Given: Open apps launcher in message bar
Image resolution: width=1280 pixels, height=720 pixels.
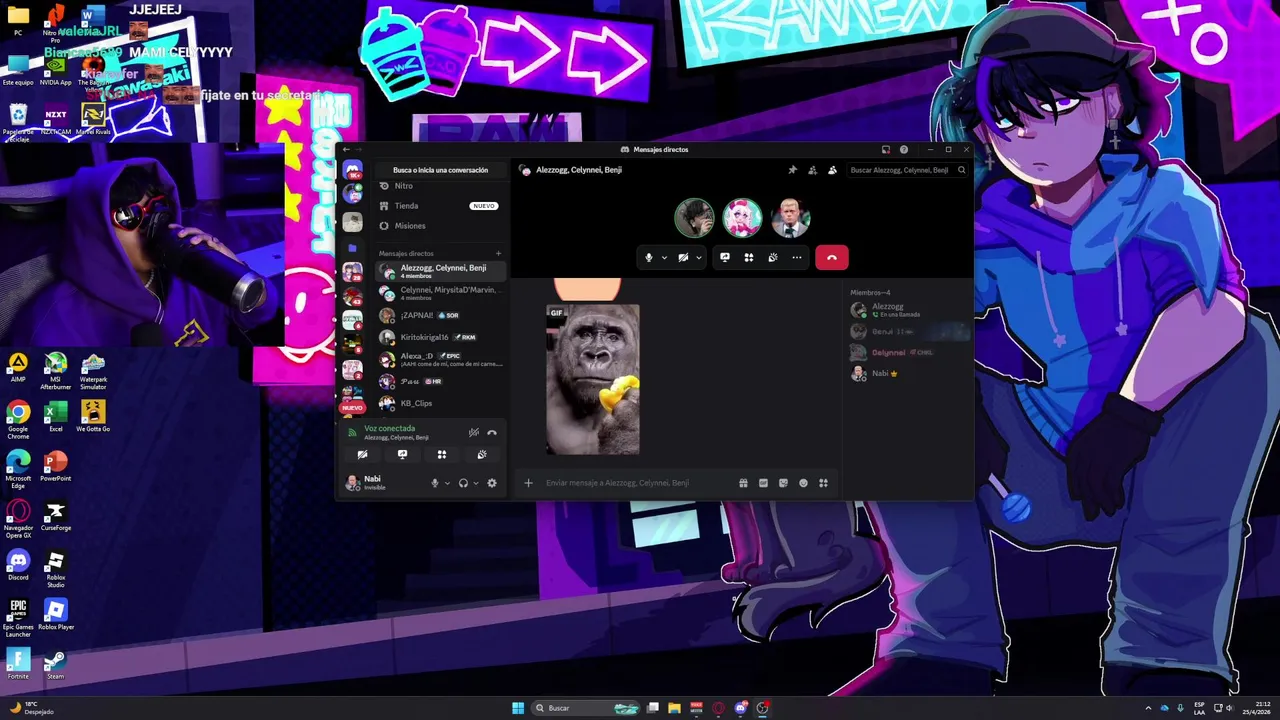Looking at the screenshot, I should [x=823, y=483].
